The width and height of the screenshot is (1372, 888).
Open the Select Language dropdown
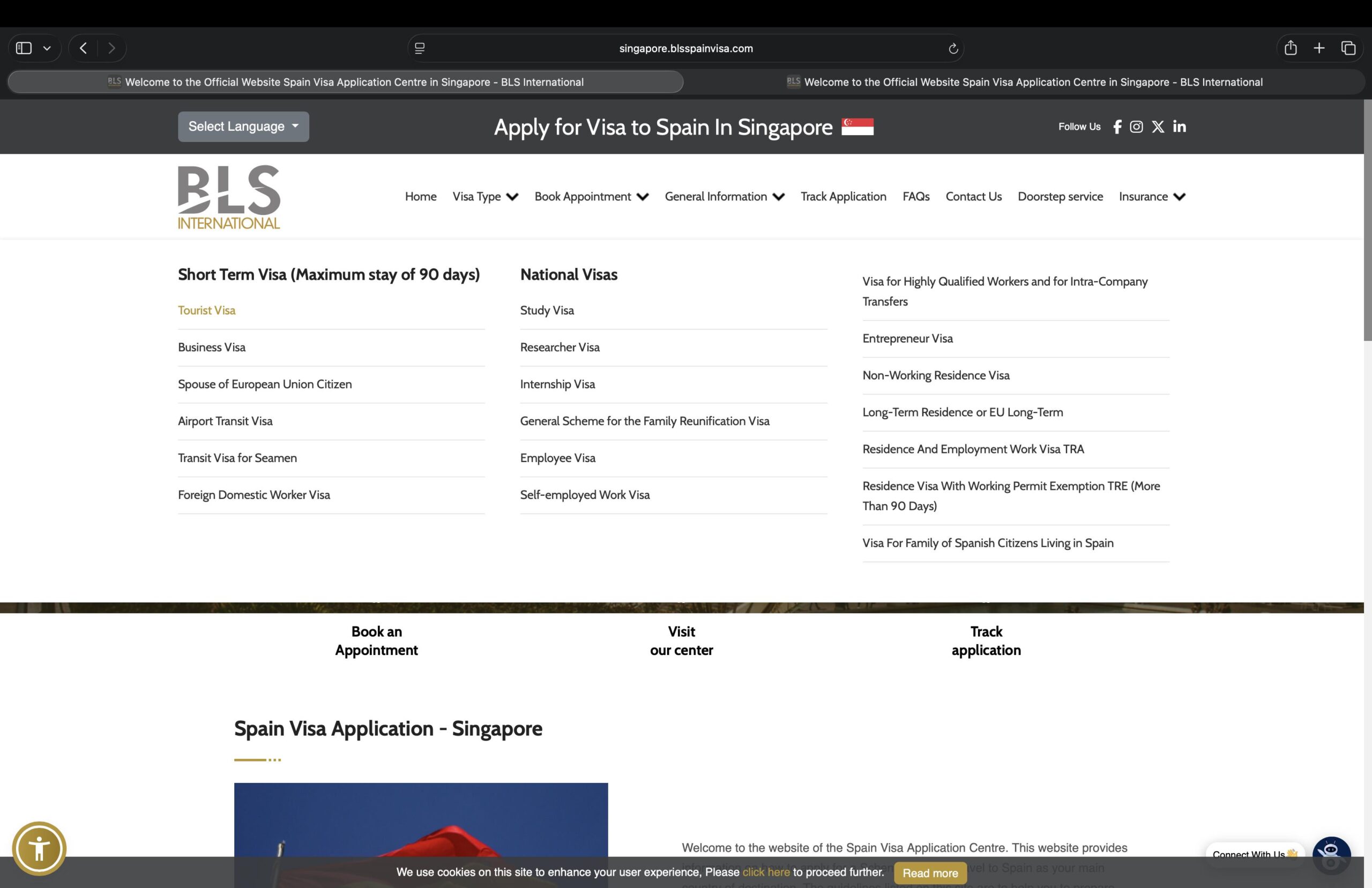pos(243,126)
